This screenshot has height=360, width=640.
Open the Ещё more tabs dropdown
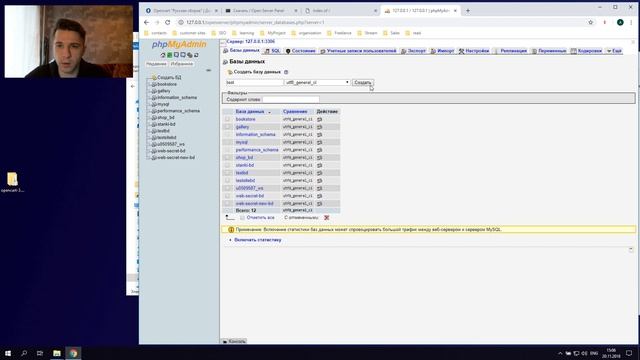[x=614, y=51]
